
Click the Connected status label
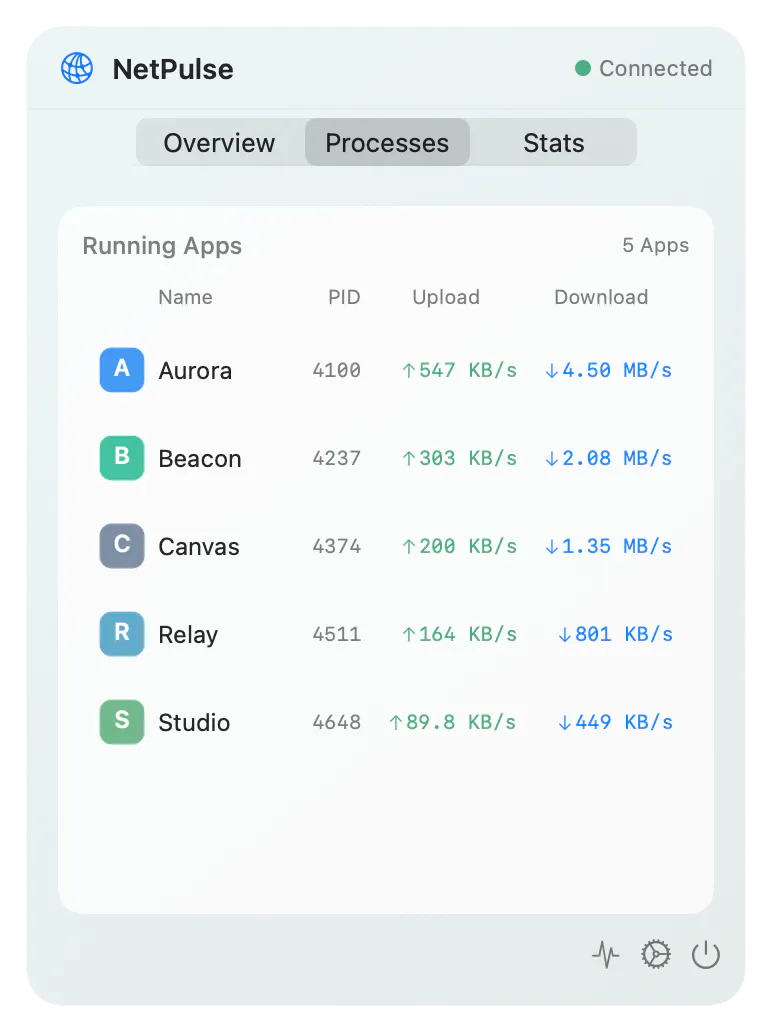pos(656,68)
